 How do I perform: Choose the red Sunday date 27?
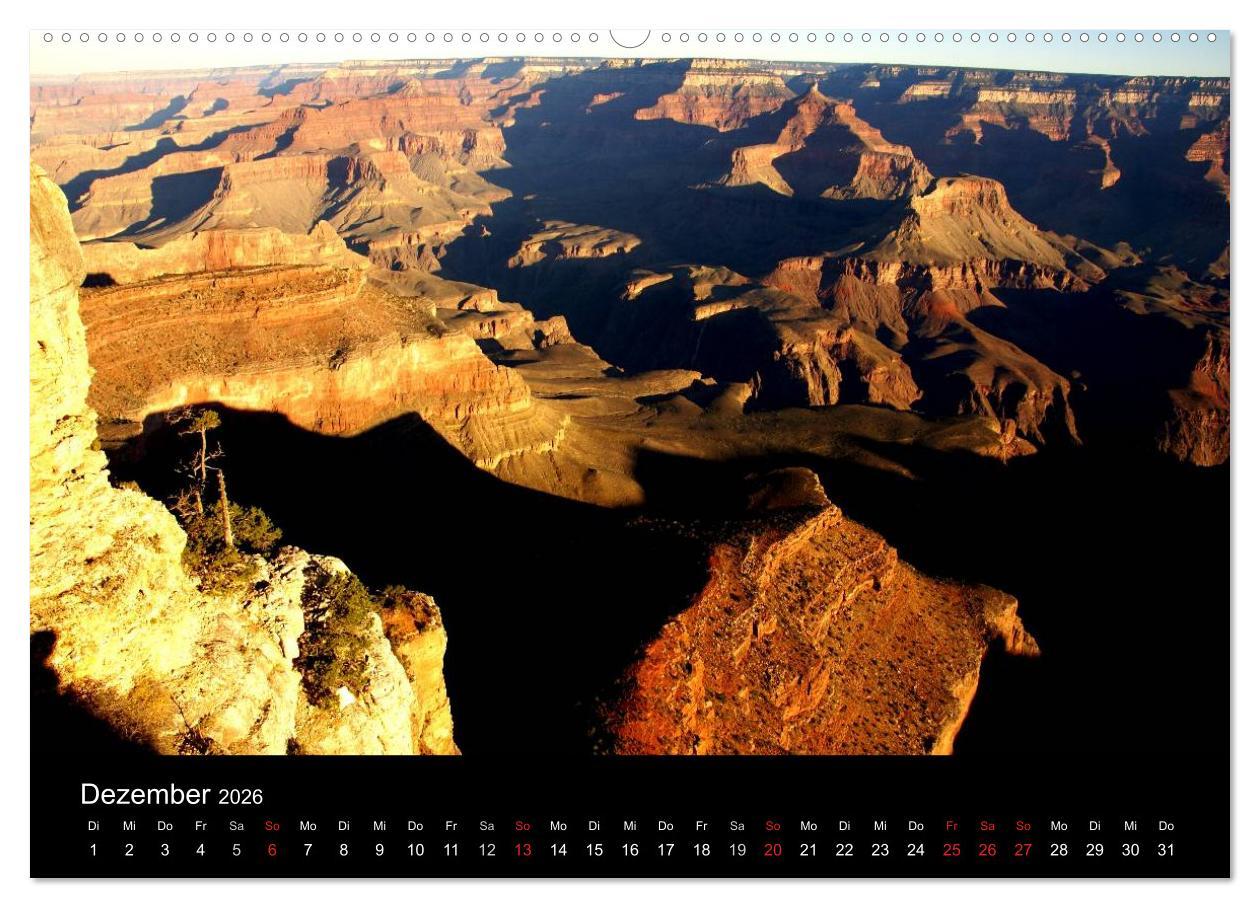(x=1023, y=850)
